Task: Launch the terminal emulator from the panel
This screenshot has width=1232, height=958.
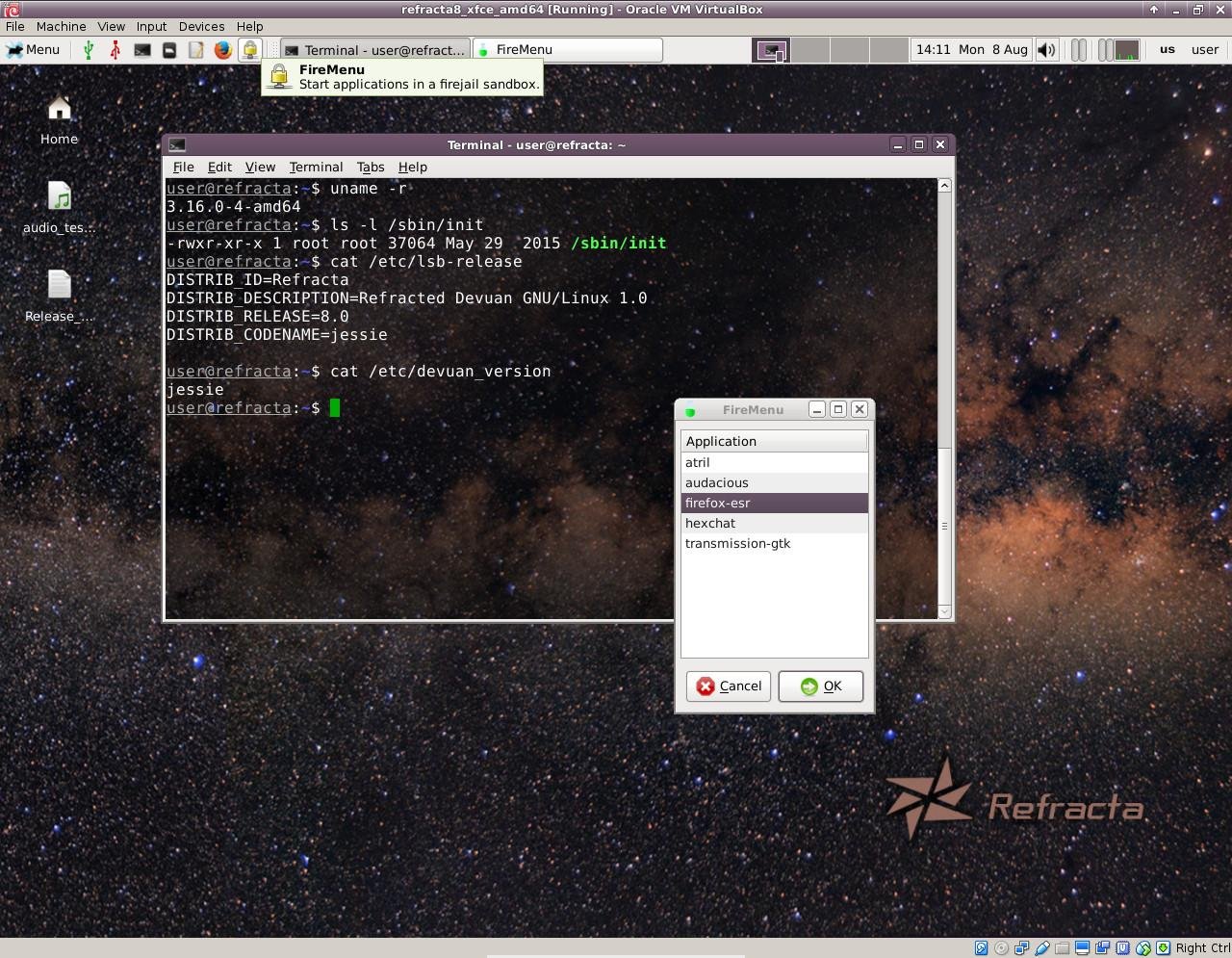Action: [x=142, y=50]
